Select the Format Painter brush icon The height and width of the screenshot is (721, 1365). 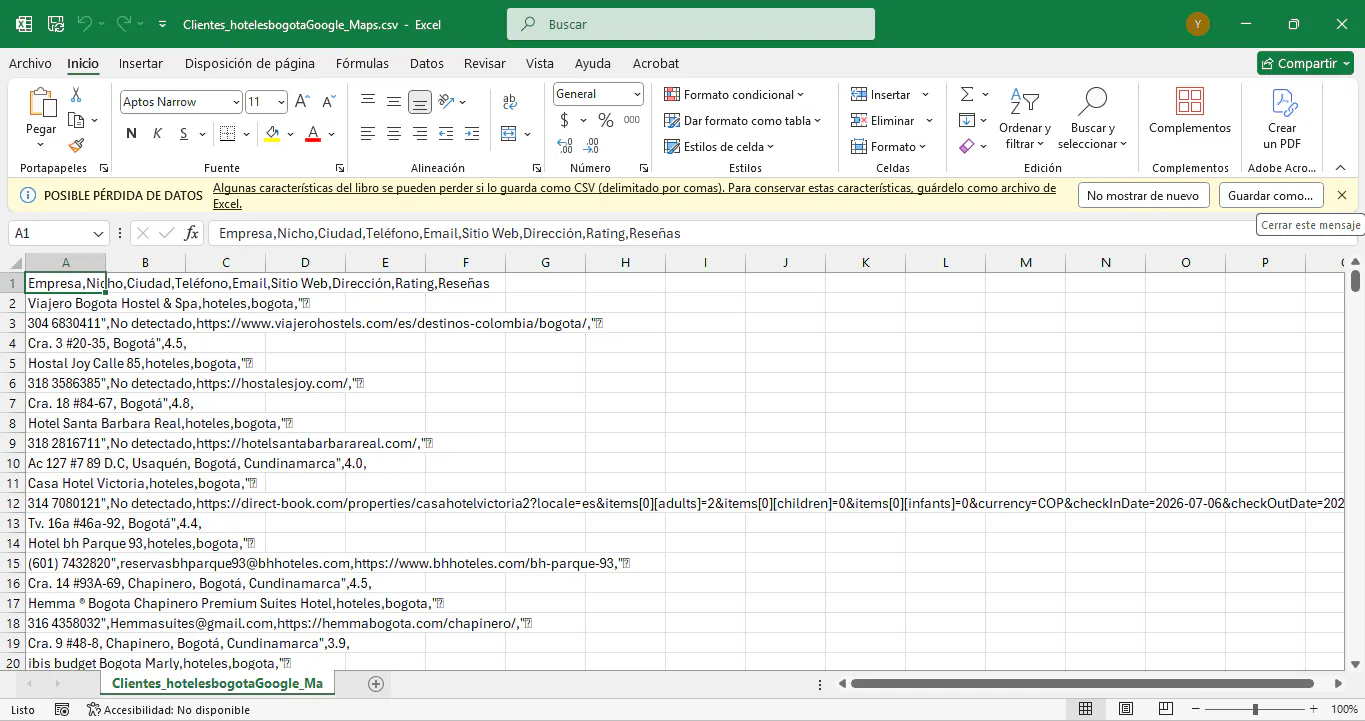pyautogui.click(x=76, y=146)
